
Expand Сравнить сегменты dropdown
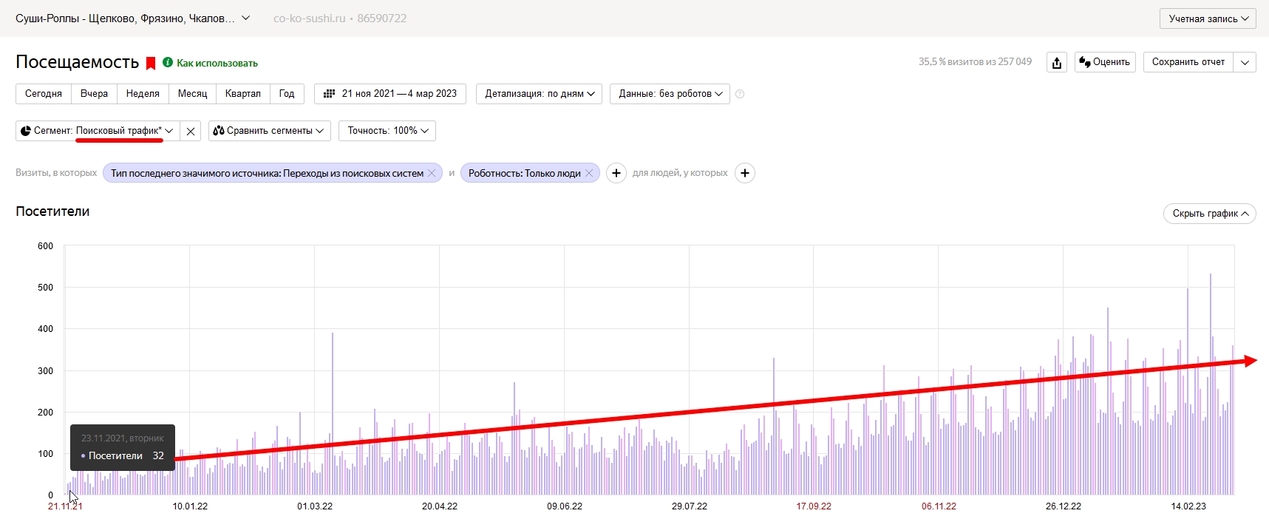pos(270,131)
